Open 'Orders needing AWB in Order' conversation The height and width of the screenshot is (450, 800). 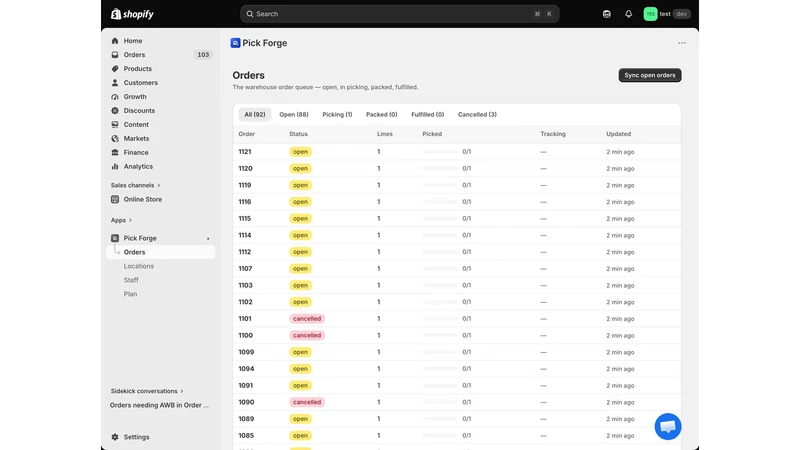[x=159, y=405]
